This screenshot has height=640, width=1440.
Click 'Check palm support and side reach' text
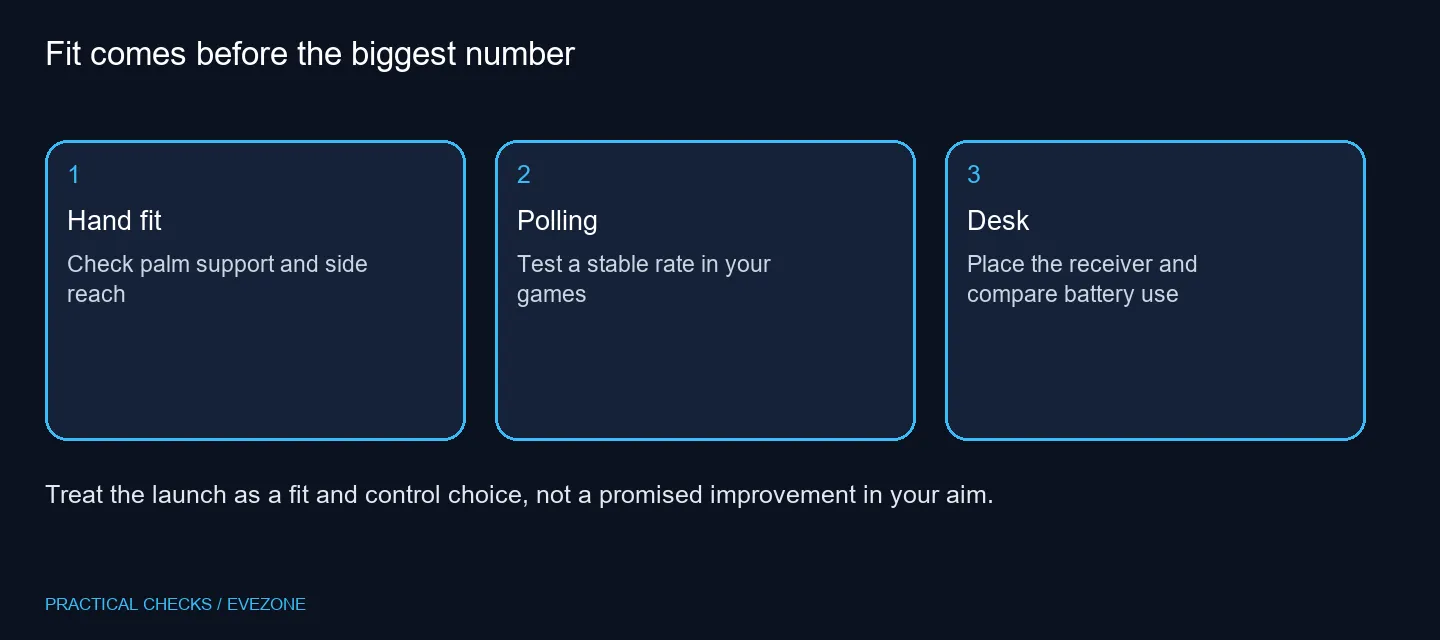(217, 279)
